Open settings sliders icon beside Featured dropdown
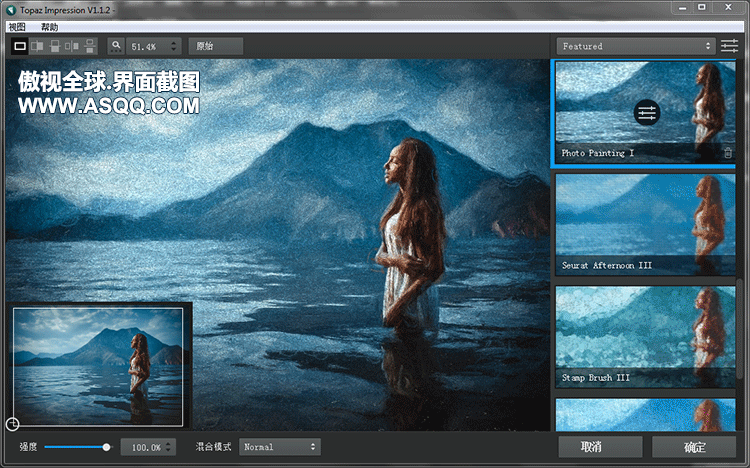750x468 pixels. click(729, 46)
